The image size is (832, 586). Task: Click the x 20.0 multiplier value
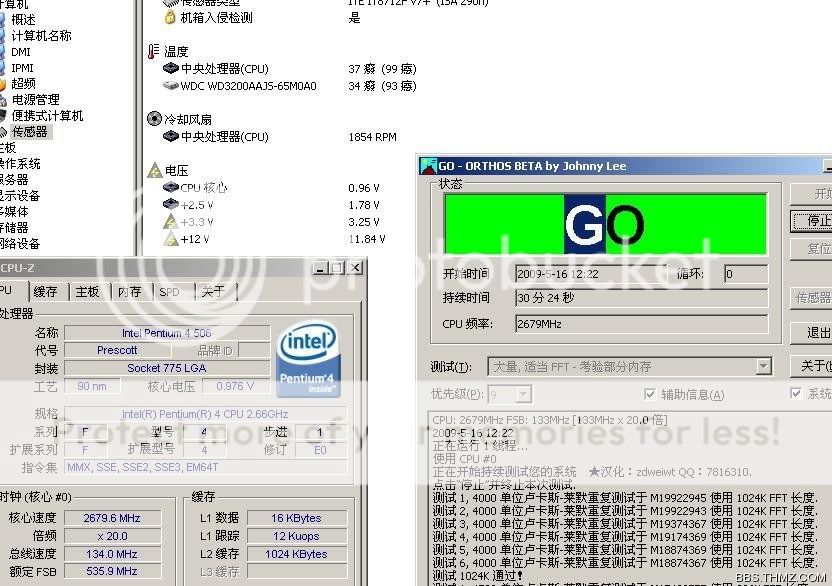pos(112,536)
